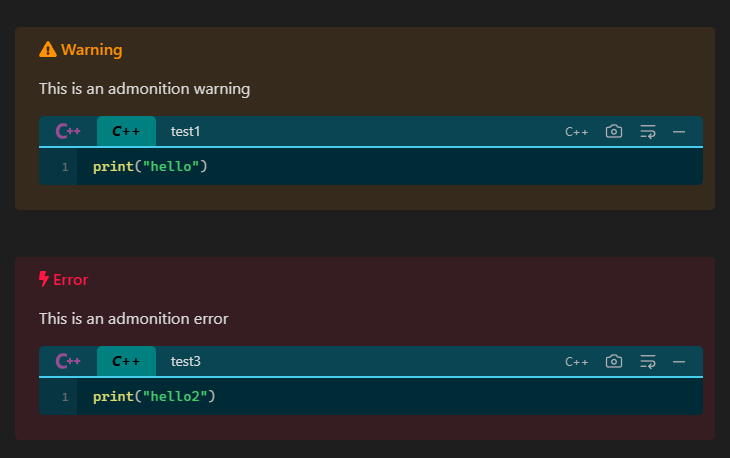This screenshot has width=730, height=458.
Task: Click the text "This is an admonition error"
Action: [134, 319]
